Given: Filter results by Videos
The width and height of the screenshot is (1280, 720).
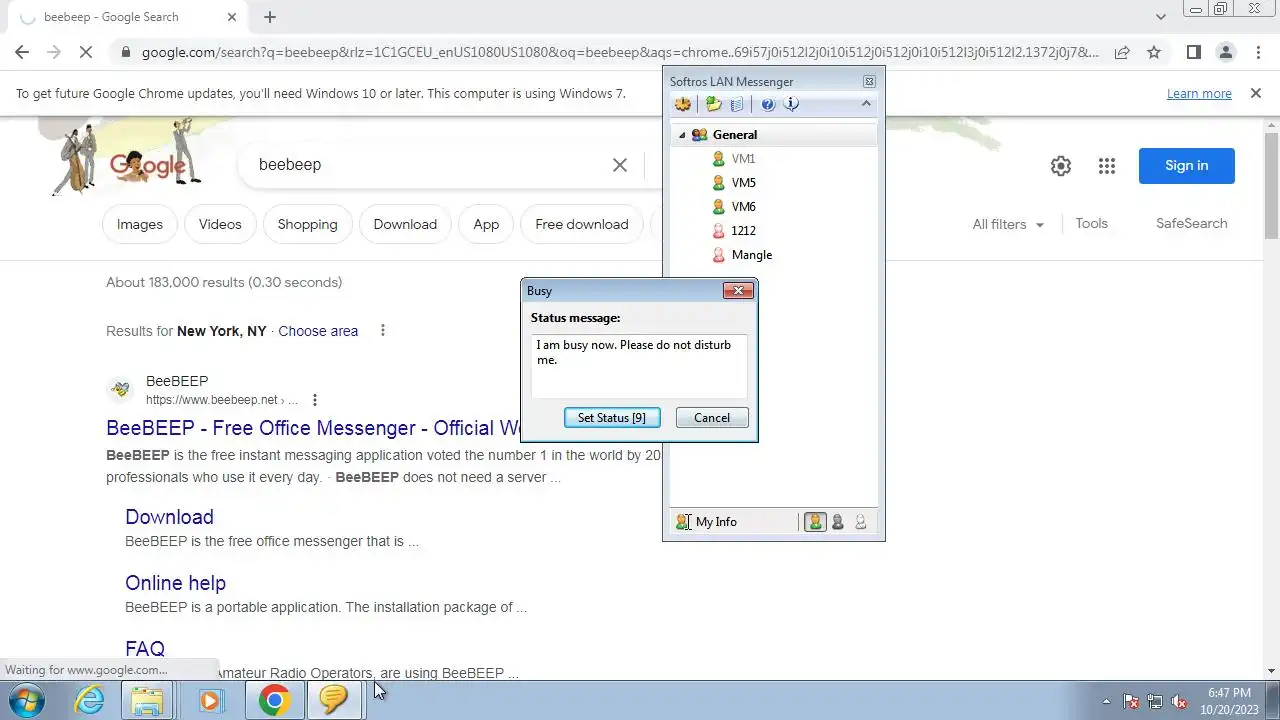Looking at the screenshot, I should [x=220, y=224].
